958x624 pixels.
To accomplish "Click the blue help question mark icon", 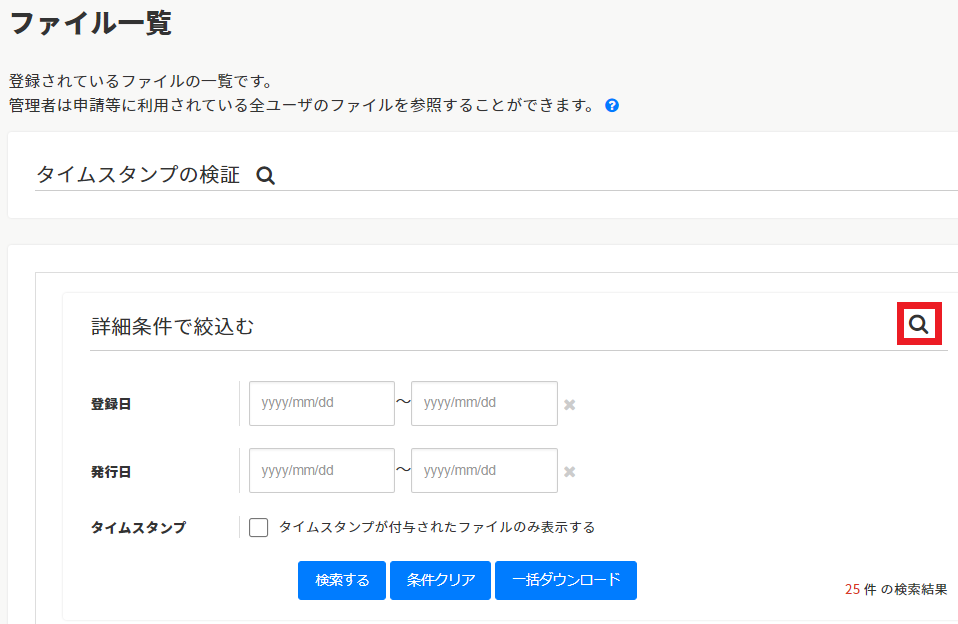I will (x=612, y=105).
